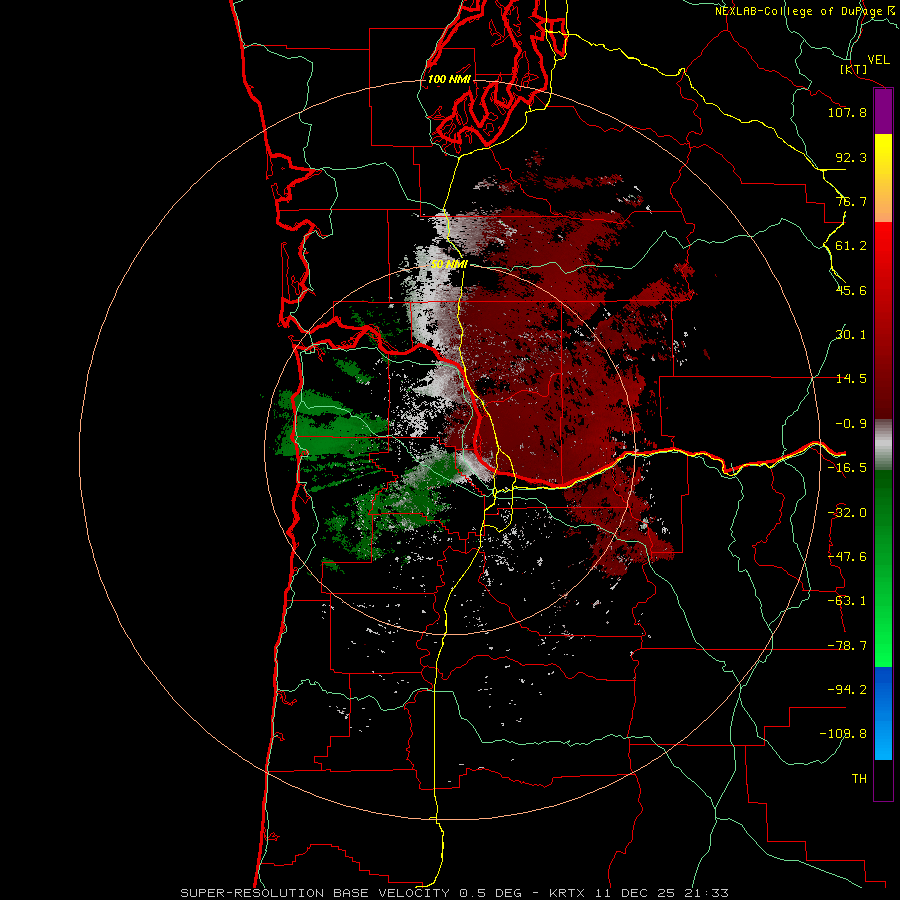
Task: Select the 92.3 velocity scale value
Action: click(x=851, y=157)
